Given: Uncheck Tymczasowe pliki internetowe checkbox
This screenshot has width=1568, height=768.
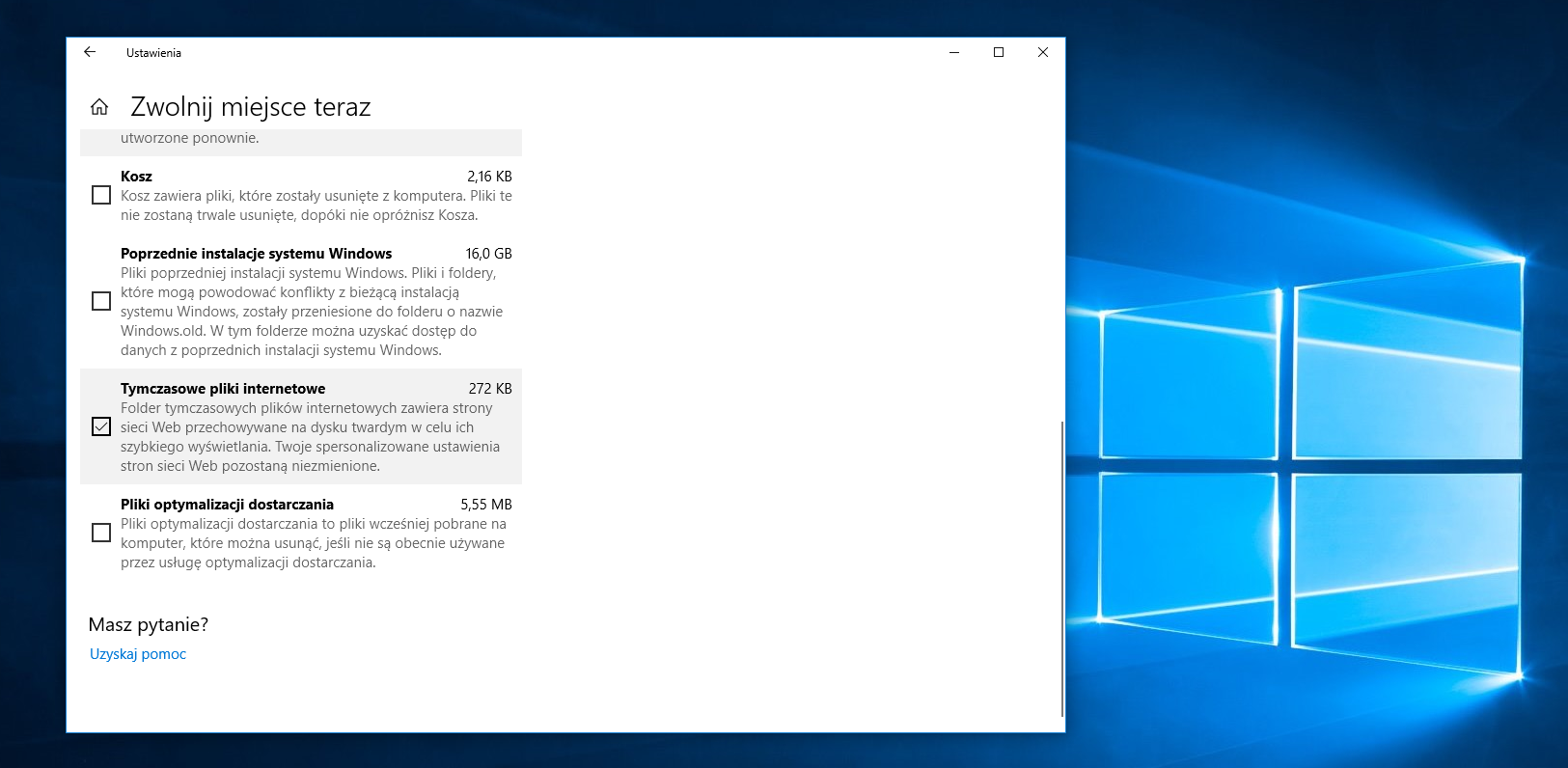Looking at the screenshot, I should (101, 426).
